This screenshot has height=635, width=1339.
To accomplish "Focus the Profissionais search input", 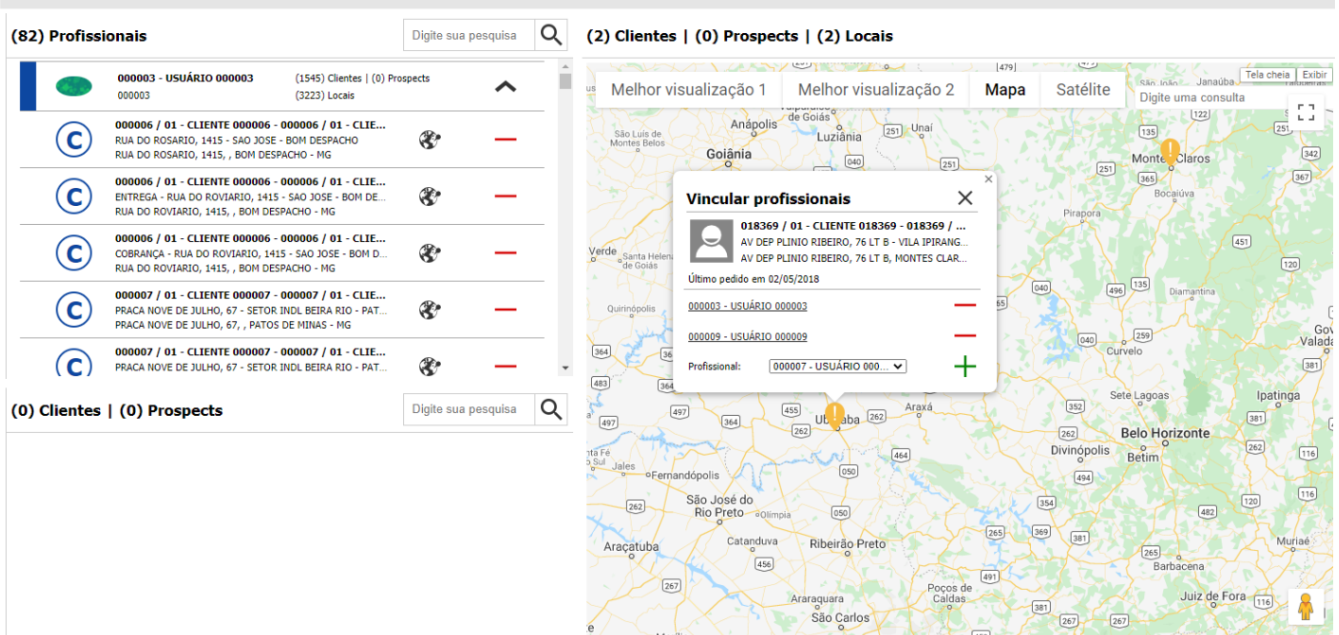I will click(x=469, y=35).
